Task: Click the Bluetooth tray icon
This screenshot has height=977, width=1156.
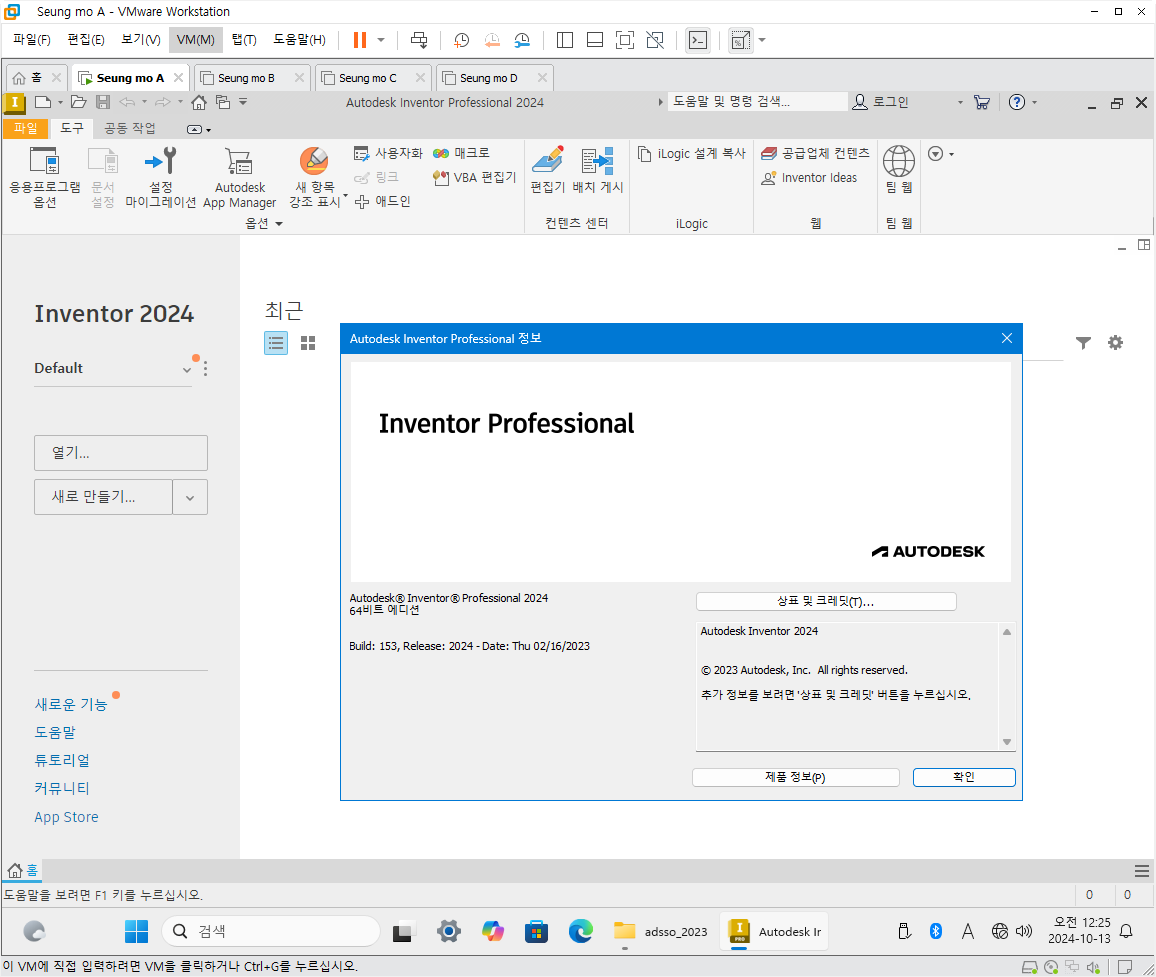Action: (x=936, y=931)
